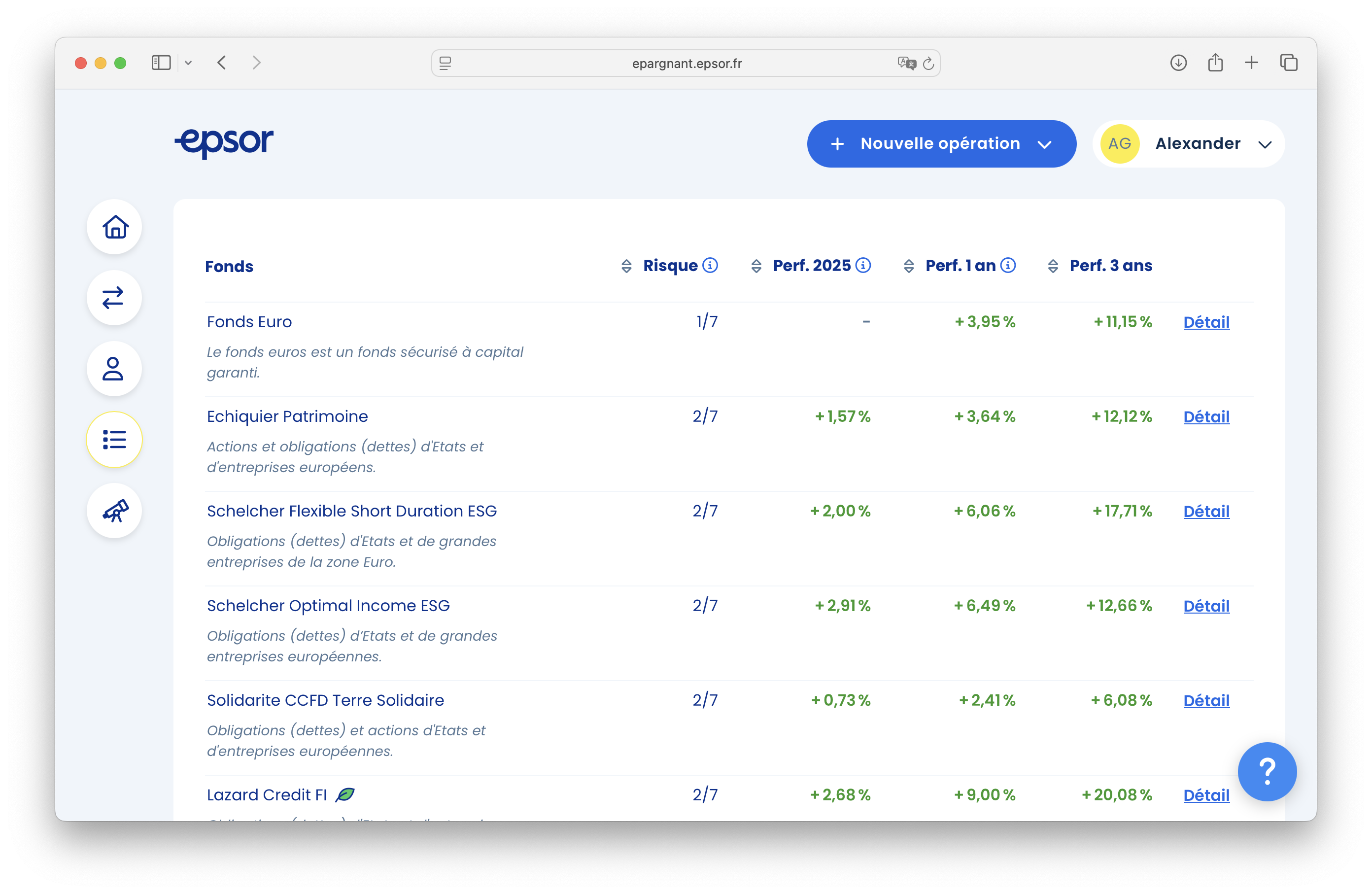Expand the Nouvelle opération dropdown
The image size is (1372, 894).
tap(941, 144)
